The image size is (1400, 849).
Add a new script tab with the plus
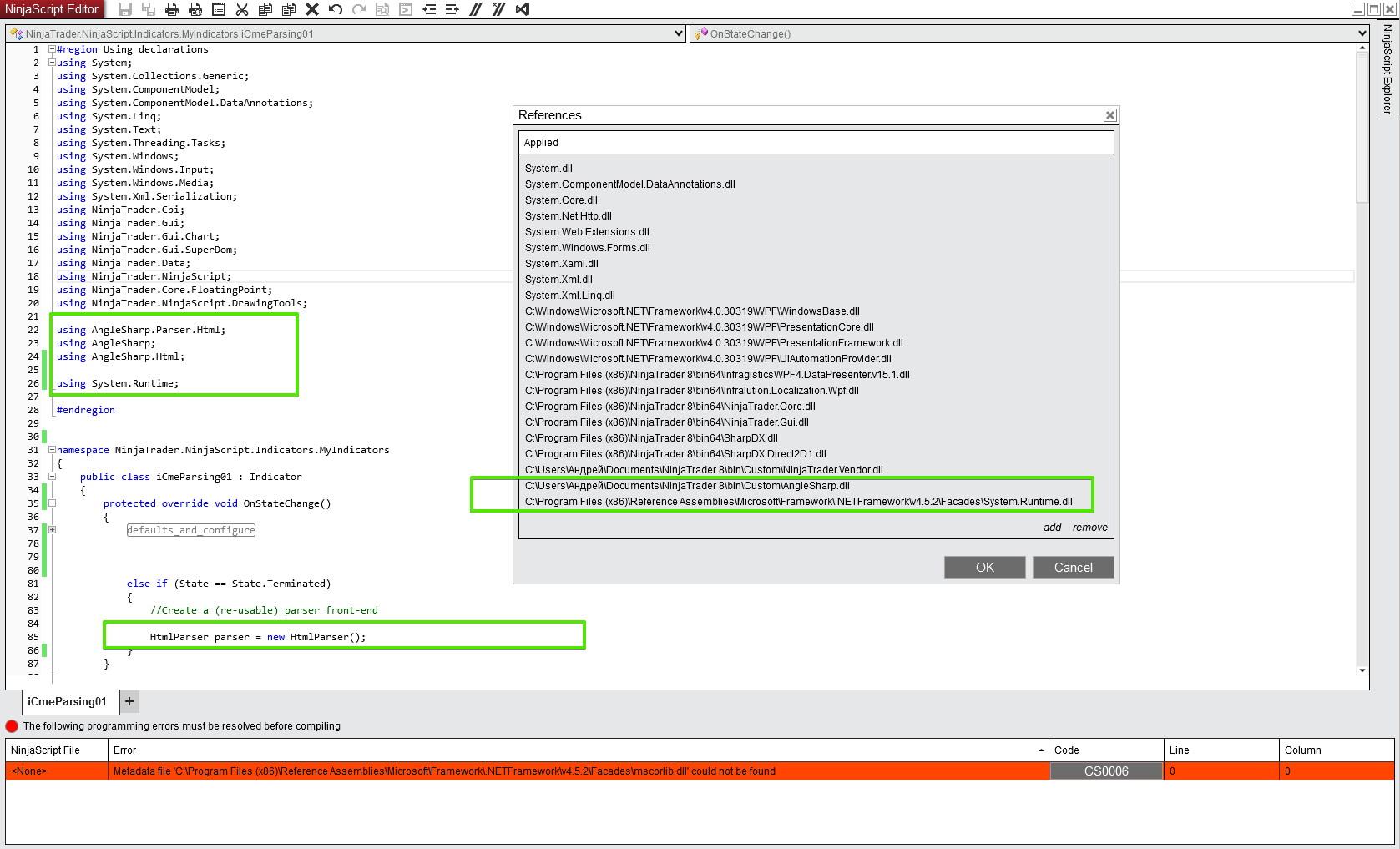pos(129,701)
